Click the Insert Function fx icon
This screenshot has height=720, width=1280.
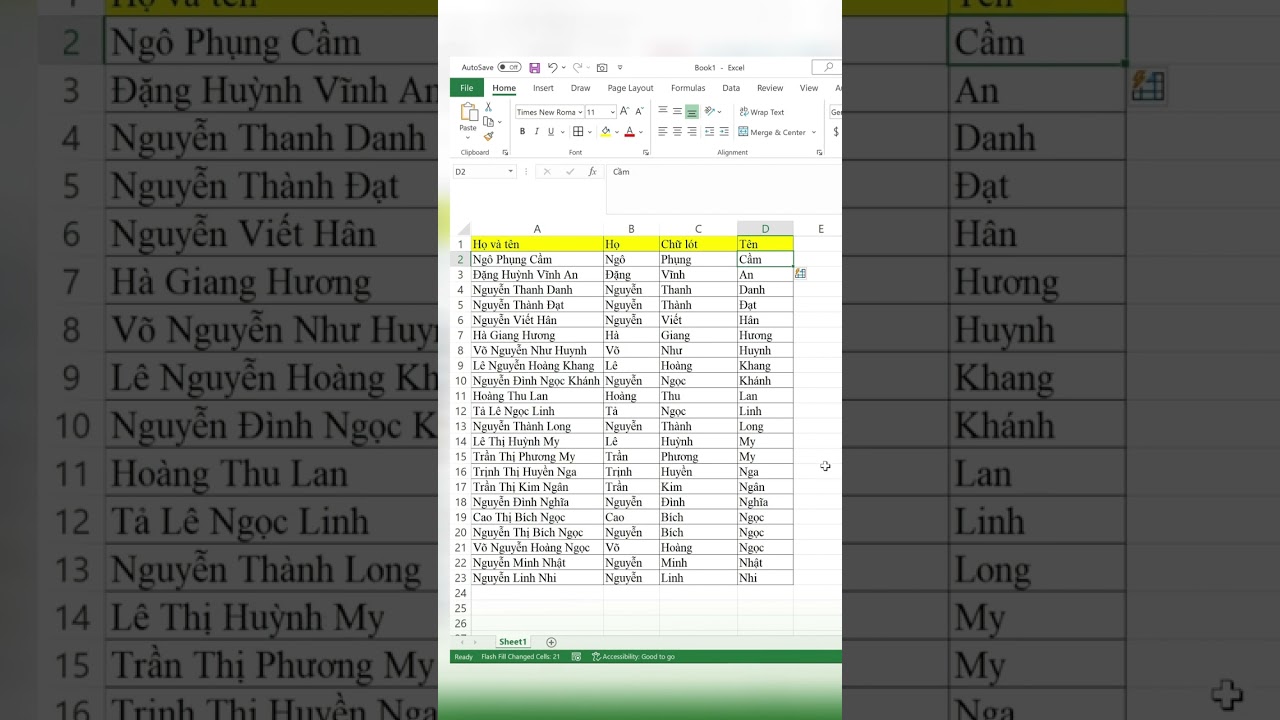click(x=592, y=172)
